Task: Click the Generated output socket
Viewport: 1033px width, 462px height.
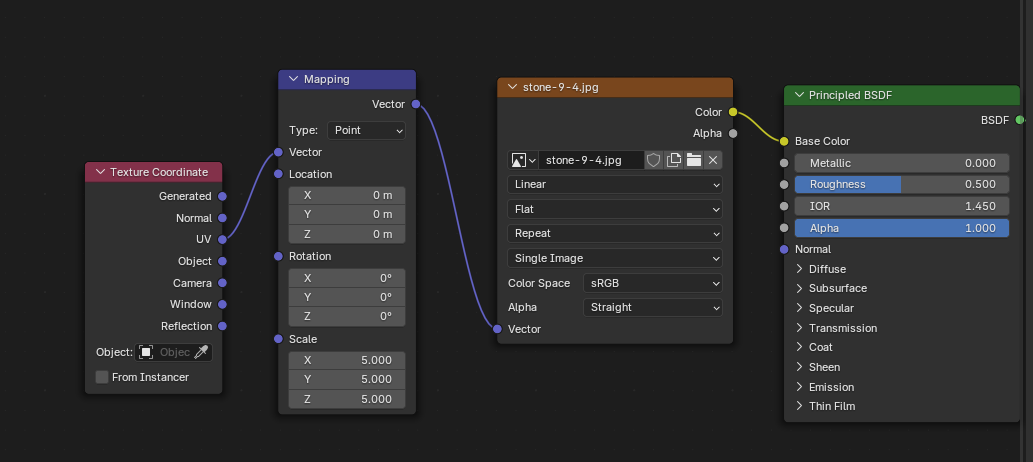Action: (222, 196)
